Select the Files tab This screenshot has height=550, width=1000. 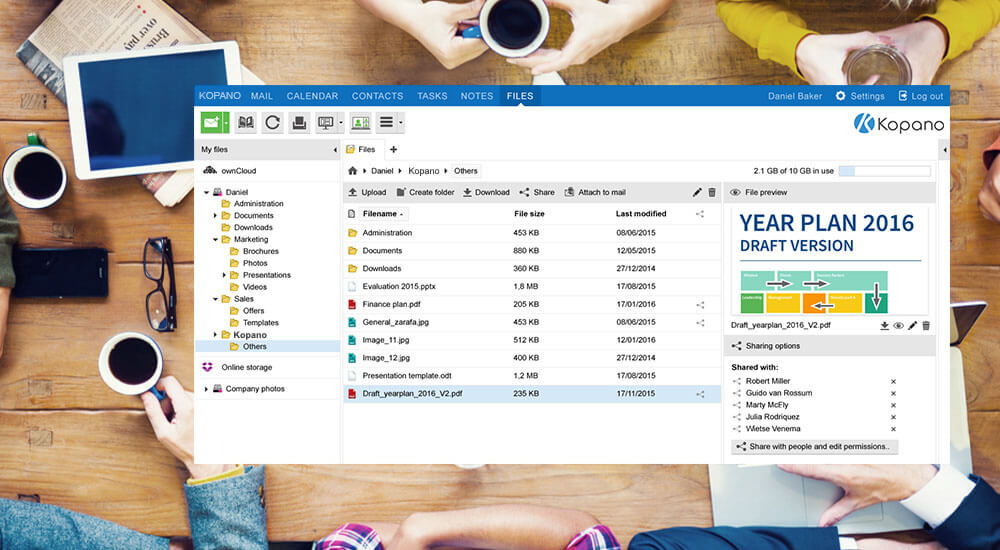pyautogui.click(x=364, y=149)
